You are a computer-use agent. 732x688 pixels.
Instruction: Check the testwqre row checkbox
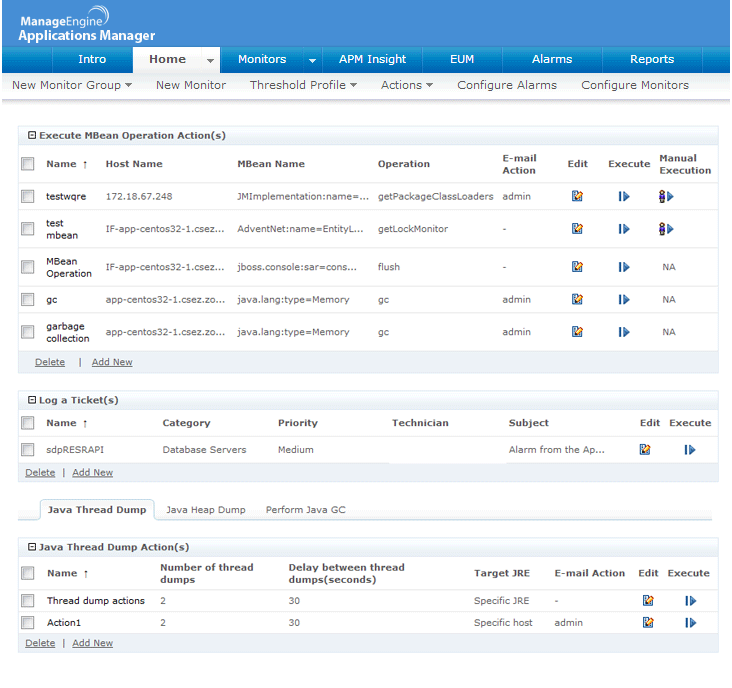[x=28, y=197]
